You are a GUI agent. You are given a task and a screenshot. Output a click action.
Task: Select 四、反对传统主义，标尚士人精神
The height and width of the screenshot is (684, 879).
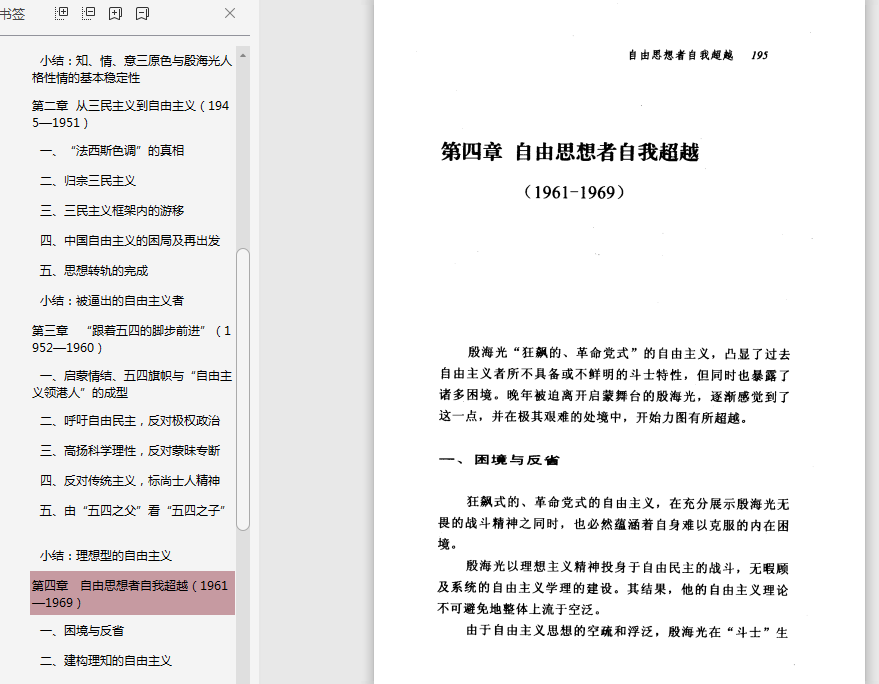click(x=129, y=480)
